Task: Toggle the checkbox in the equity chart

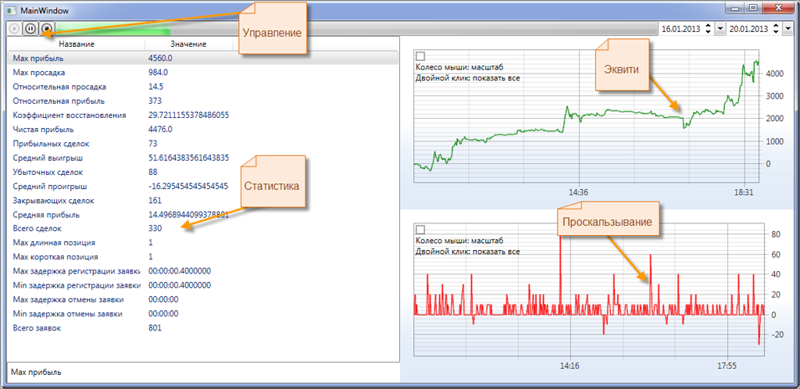Action: [x=420, y=56]
